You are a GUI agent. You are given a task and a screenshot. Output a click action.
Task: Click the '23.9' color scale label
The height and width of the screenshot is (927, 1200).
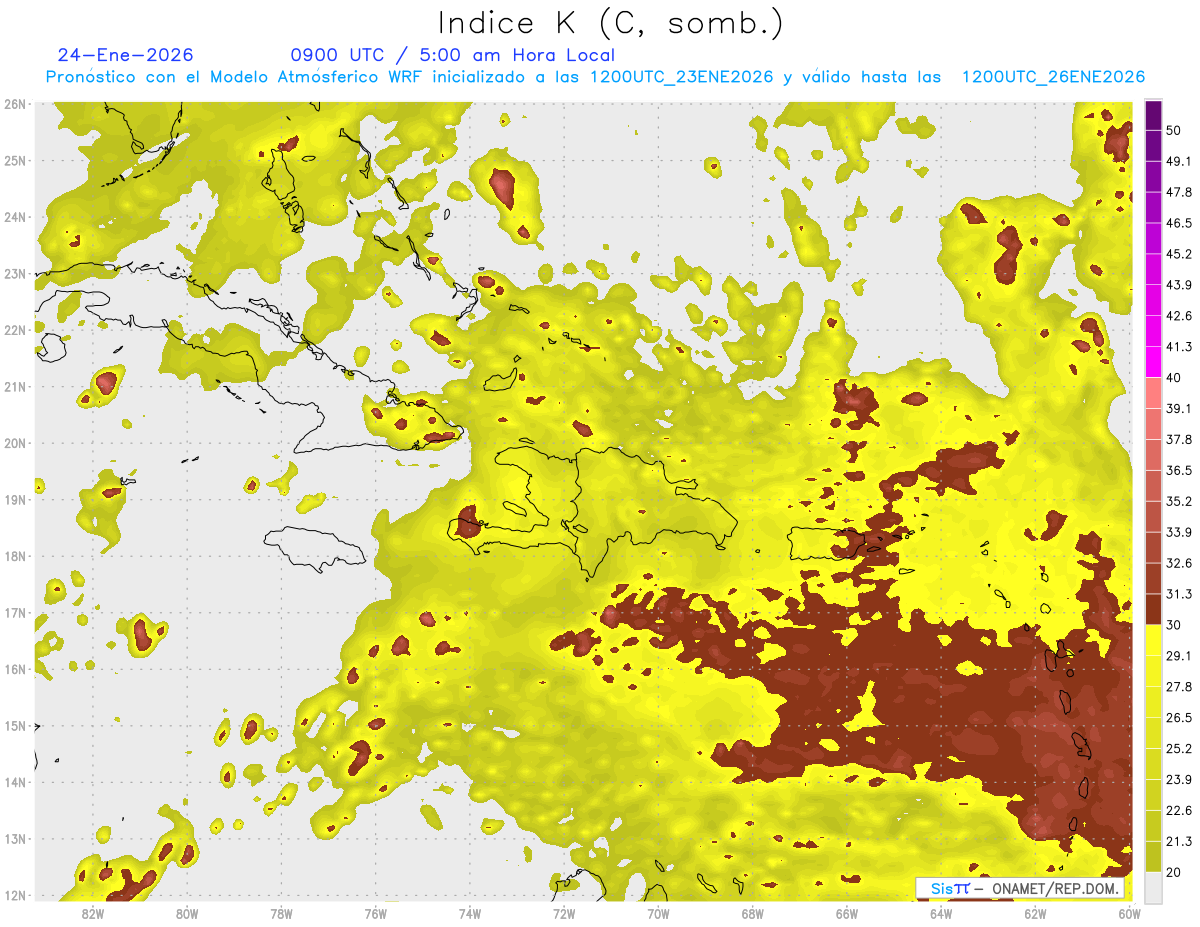(x=1179, y=780)
